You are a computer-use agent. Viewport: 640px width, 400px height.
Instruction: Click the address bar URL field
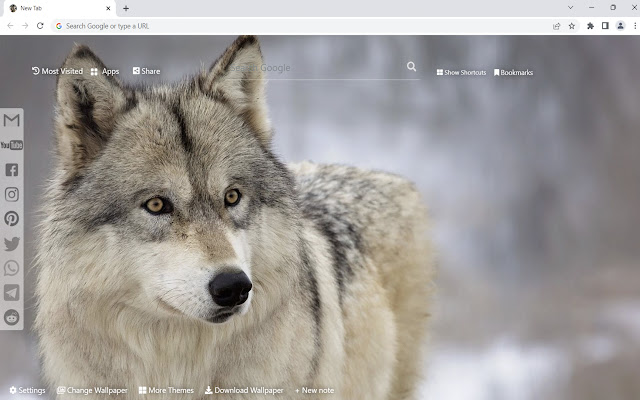tap(302, 26)
